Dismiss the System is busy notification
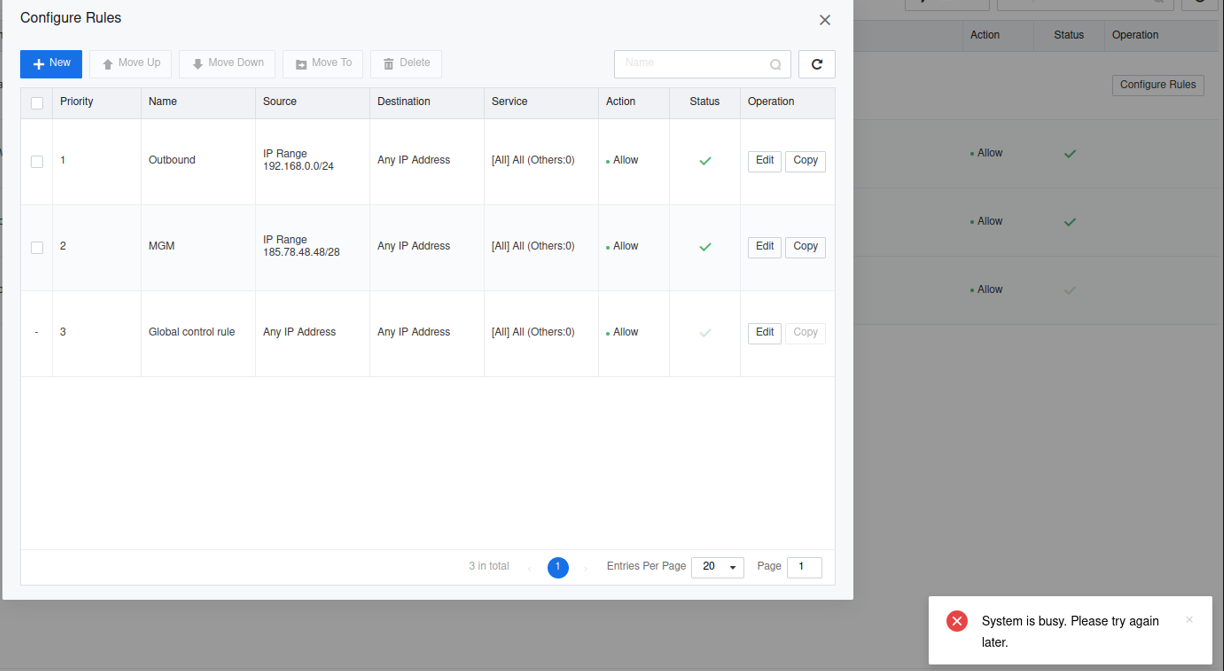Viewport: 1224px width, 671px height. point(1188,620)
